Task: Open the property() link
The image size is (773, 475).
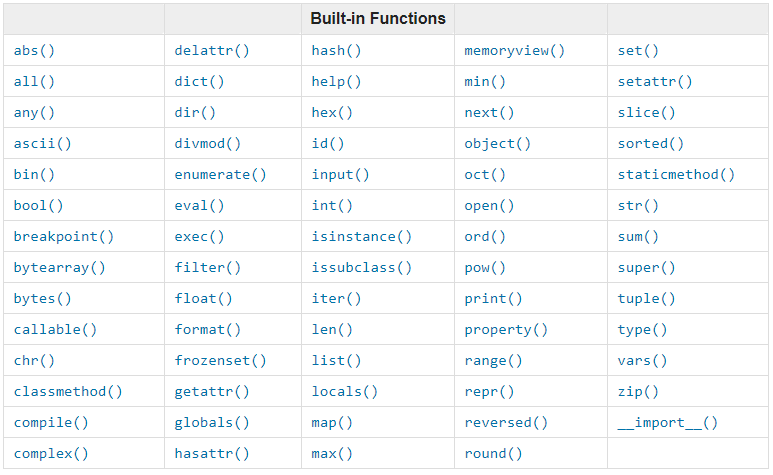Action: tap(506, 330)
